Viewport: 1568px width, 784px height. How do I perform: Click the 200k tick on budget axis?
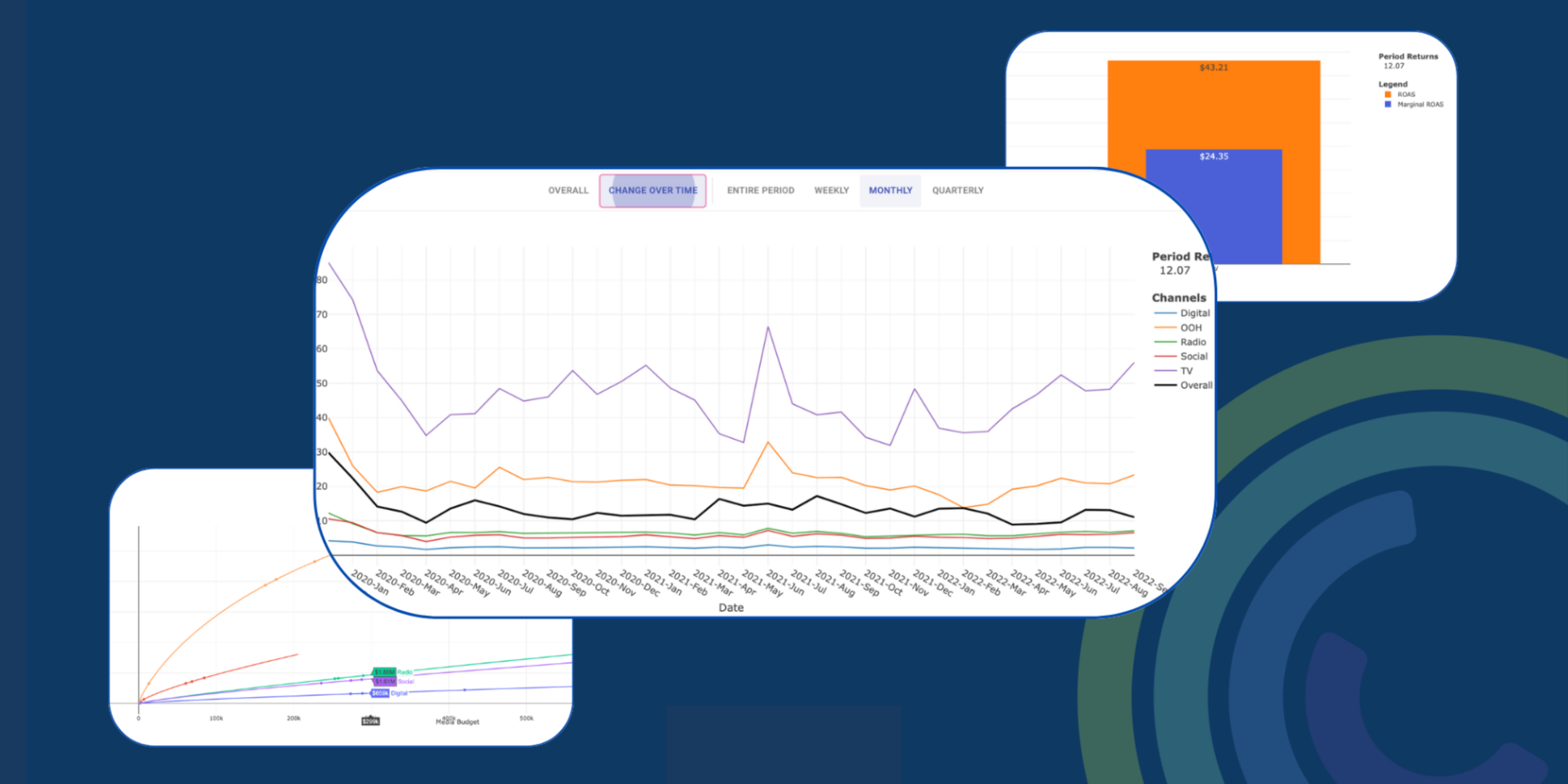(x=294, y=718)
